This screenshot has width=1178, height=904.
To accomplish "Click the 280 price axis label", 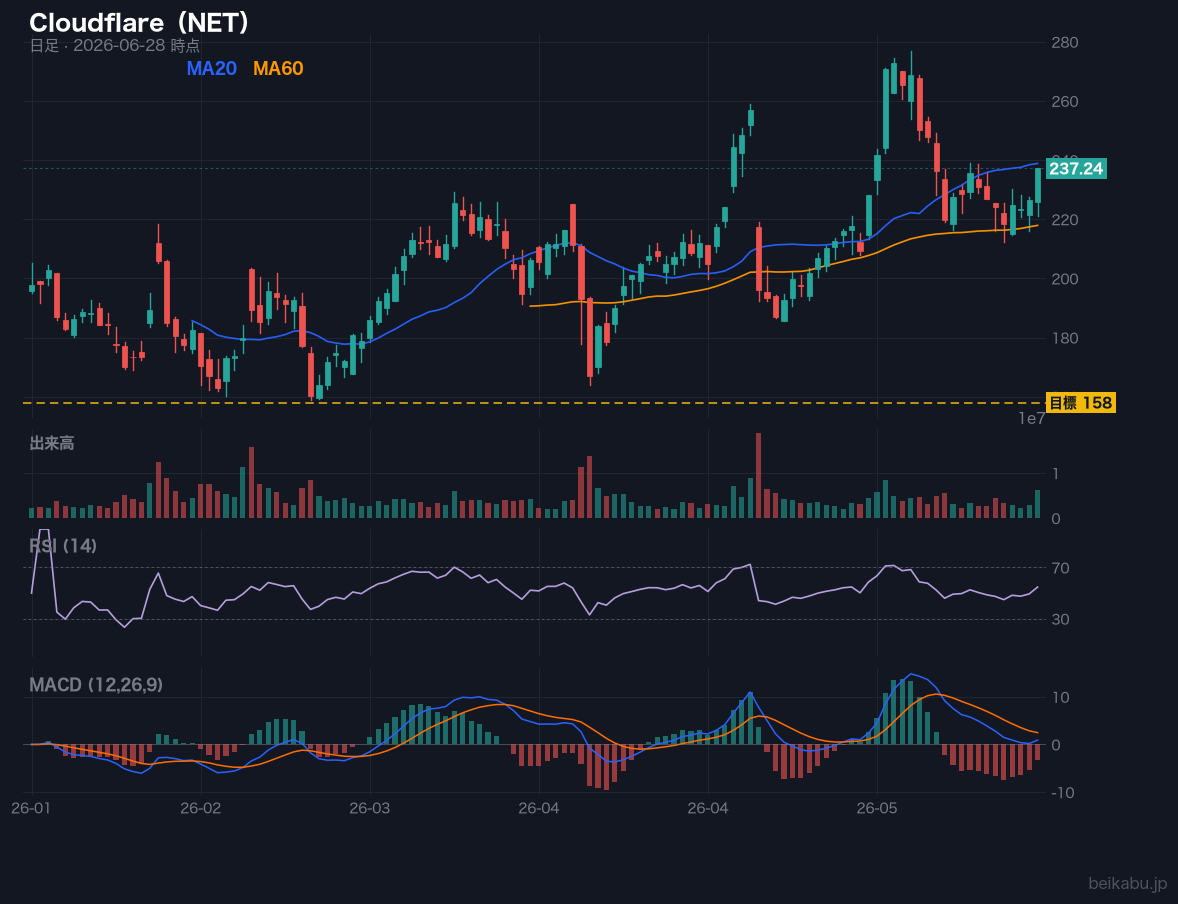I will click(x=1065, y=42).
